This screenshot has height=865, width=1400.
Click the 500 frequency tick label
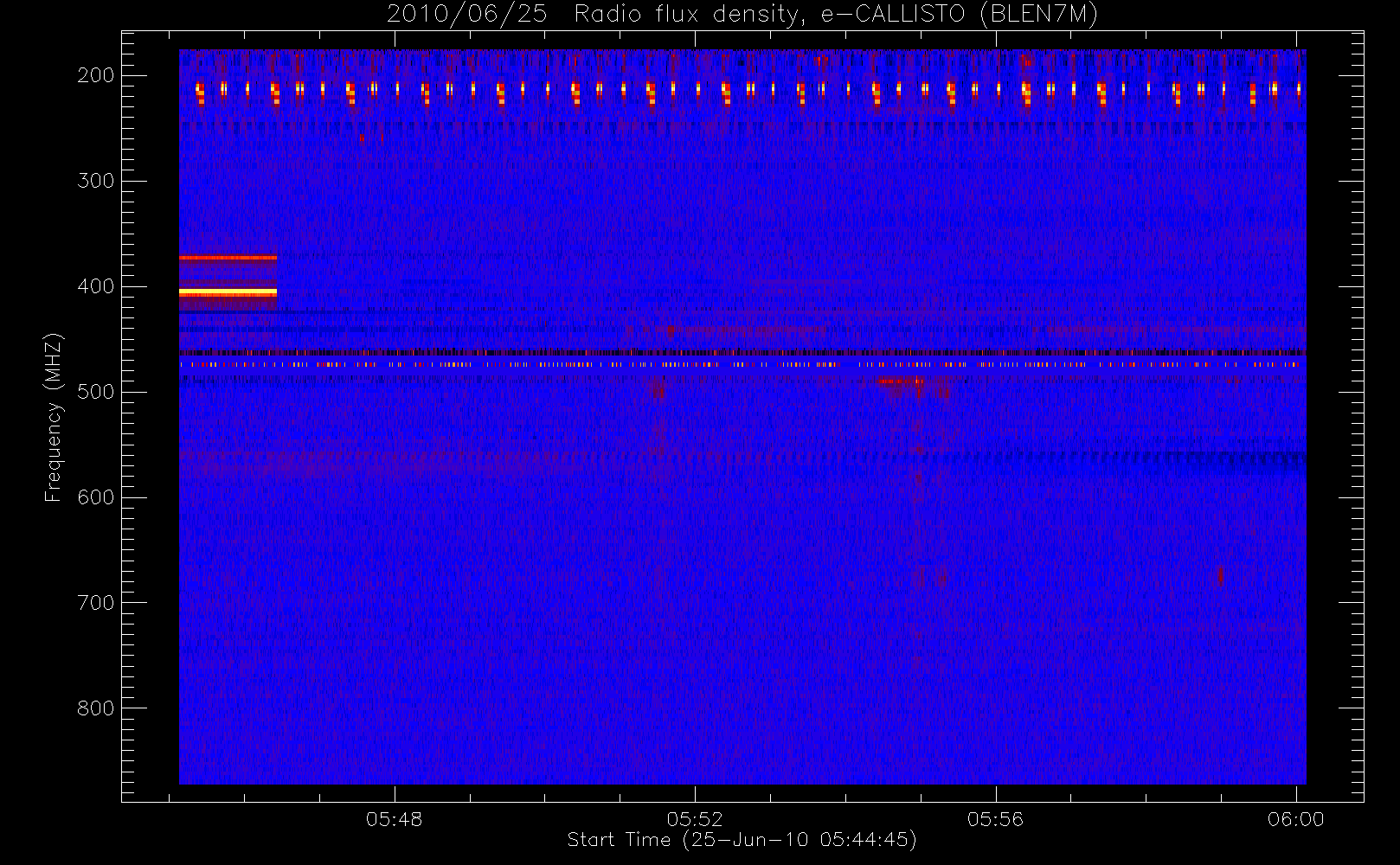pos(96,392)
